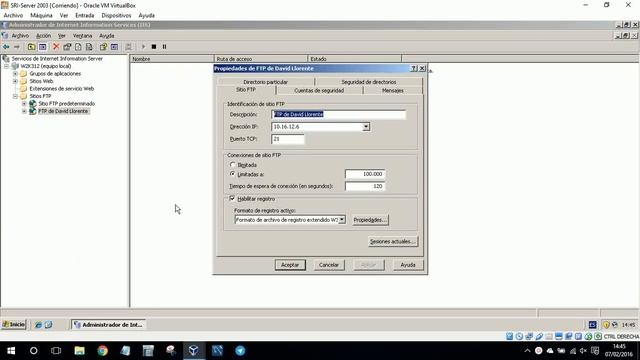Click the Stop square button in toolbar

coord(154,47)
